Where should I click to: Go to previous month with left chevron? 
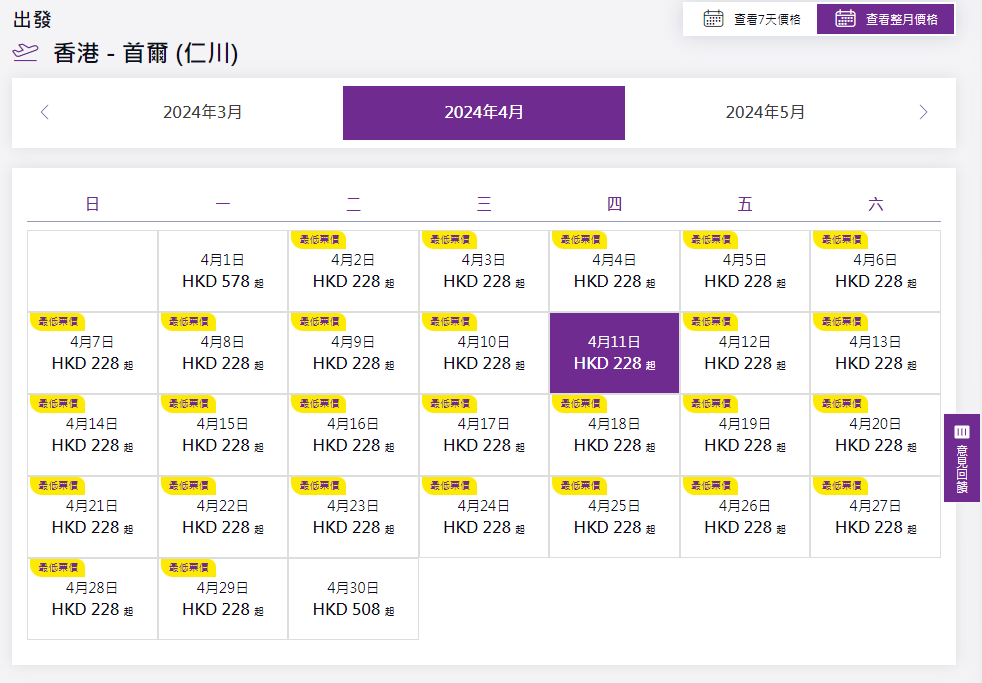44,112
